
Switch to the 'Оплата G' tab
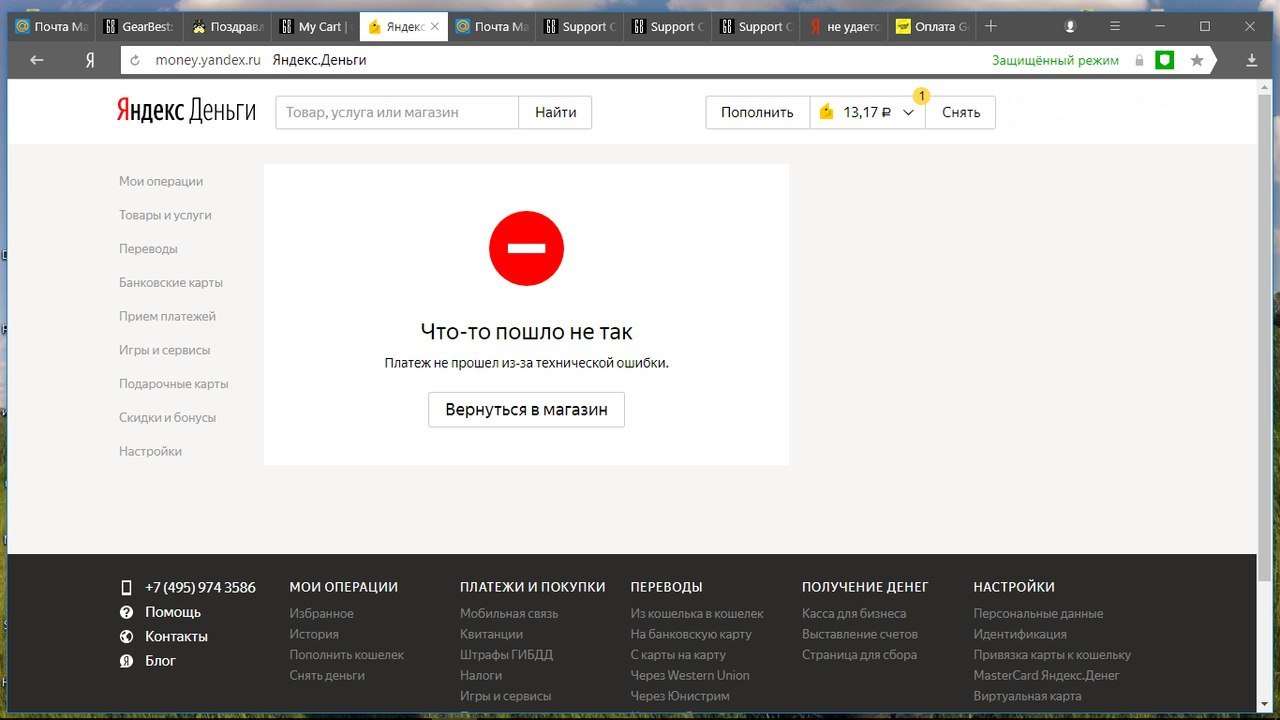932,27
